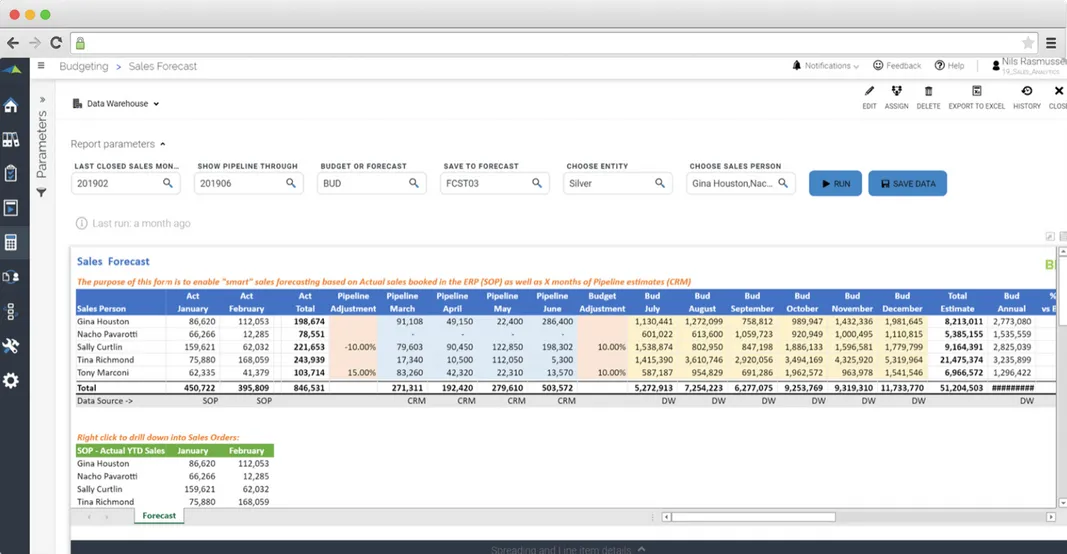Click the sheet's right scroll arrow
Image resolution: width=1067 pixels, height=554 pixels.
[x=1051, y=517]
